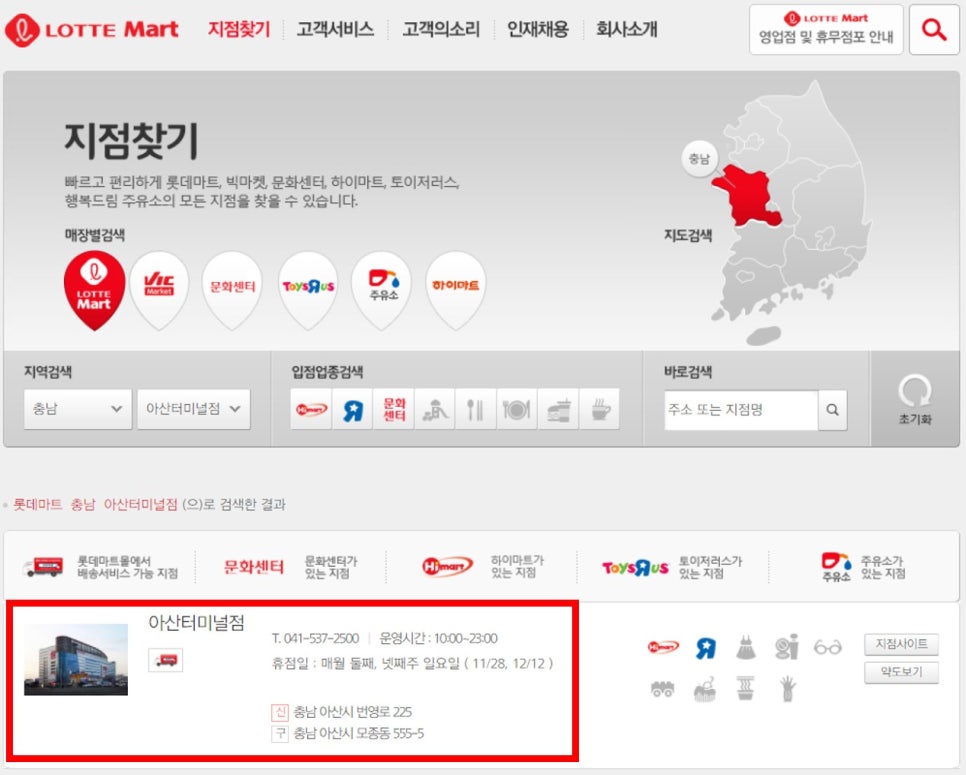Click the hand glove icon in result
Viewport: 966px width, 775px height.
(787, 689)
